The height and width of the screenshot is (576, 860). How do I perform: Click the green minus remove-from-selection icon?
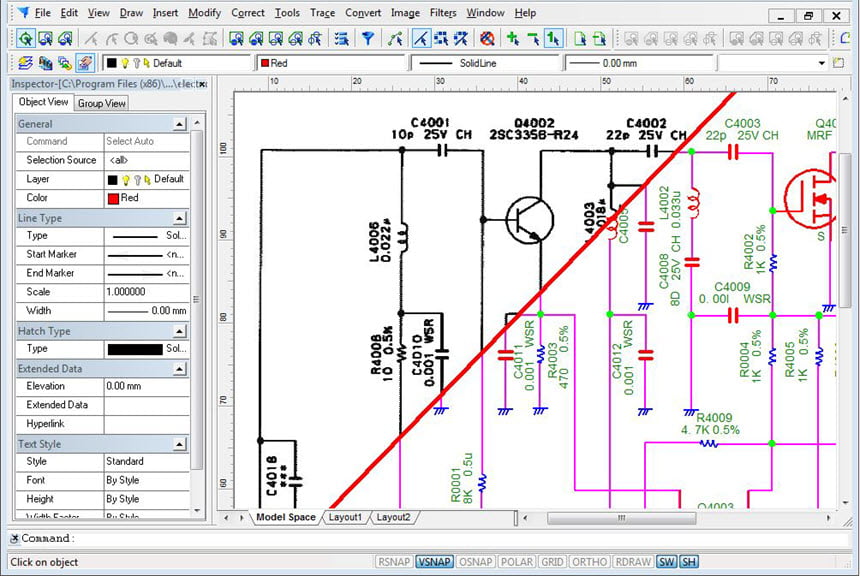(x=533, y=38)
